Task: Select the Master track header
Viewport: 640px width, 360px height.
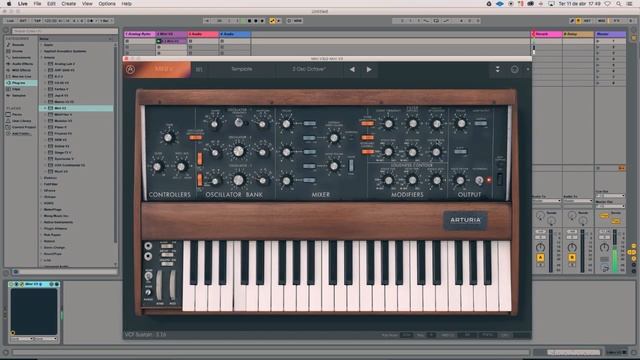Action: (610, 34)
